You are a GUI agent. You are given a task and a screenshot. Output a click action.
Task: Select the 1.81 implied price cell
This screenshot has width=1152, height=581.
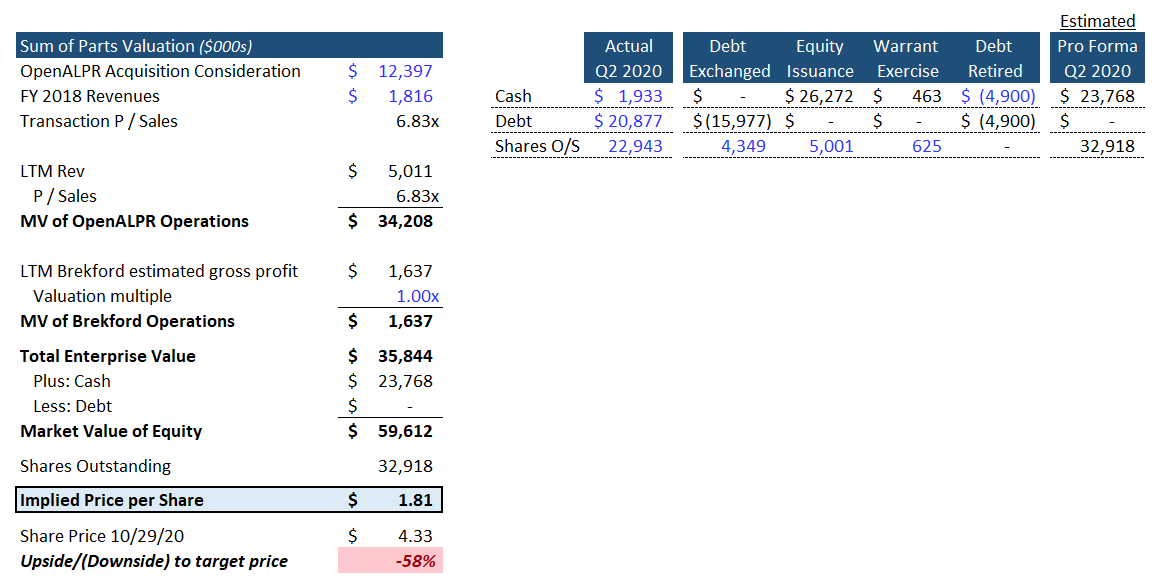point(416,500)
